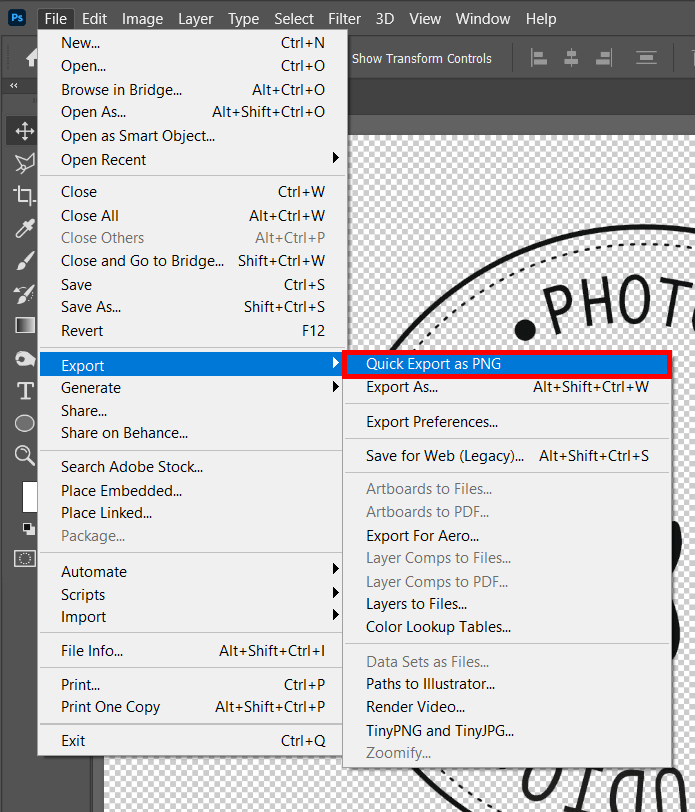Select Render Video...
The height and width of the screenshot is (812, 695).
pos(507,706)
